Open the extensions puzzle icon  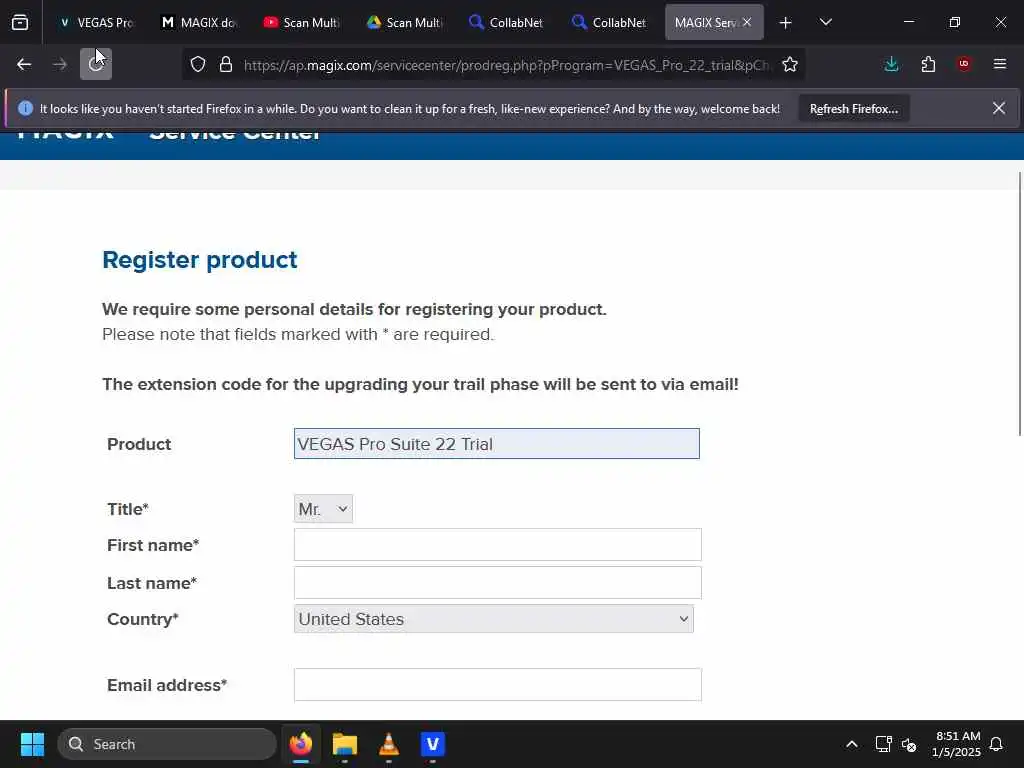[928, 64]
